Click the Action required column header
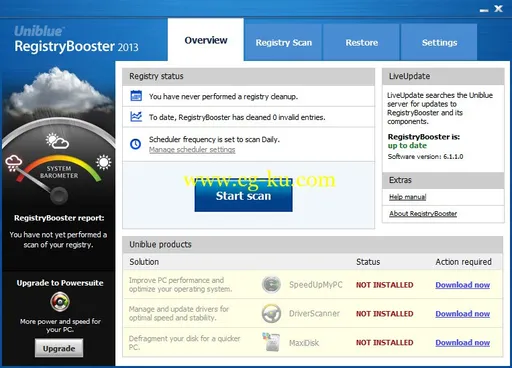Screen dimensions: 512x368 coord(463,262)
